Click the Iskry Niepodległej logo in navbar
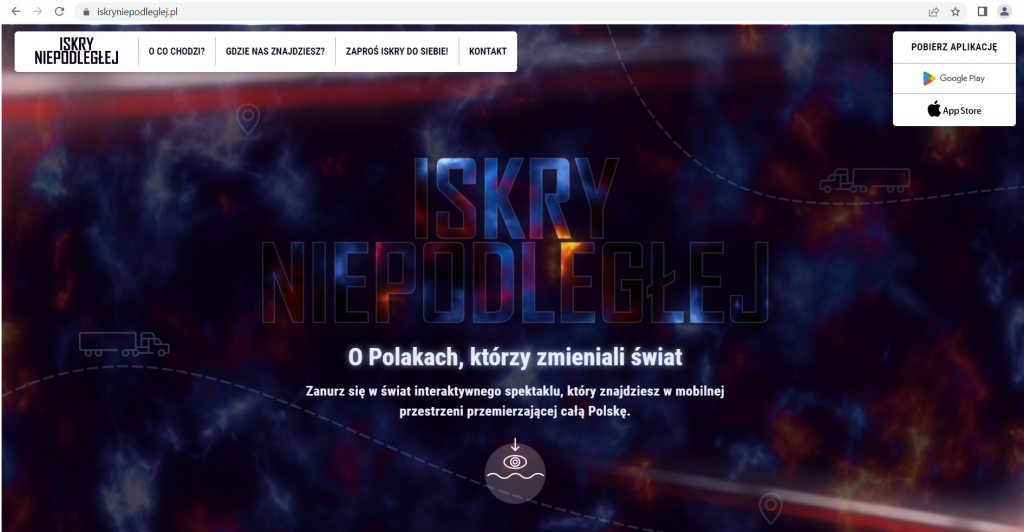This screenshot has width=1024, height=532. pos(76,52)
